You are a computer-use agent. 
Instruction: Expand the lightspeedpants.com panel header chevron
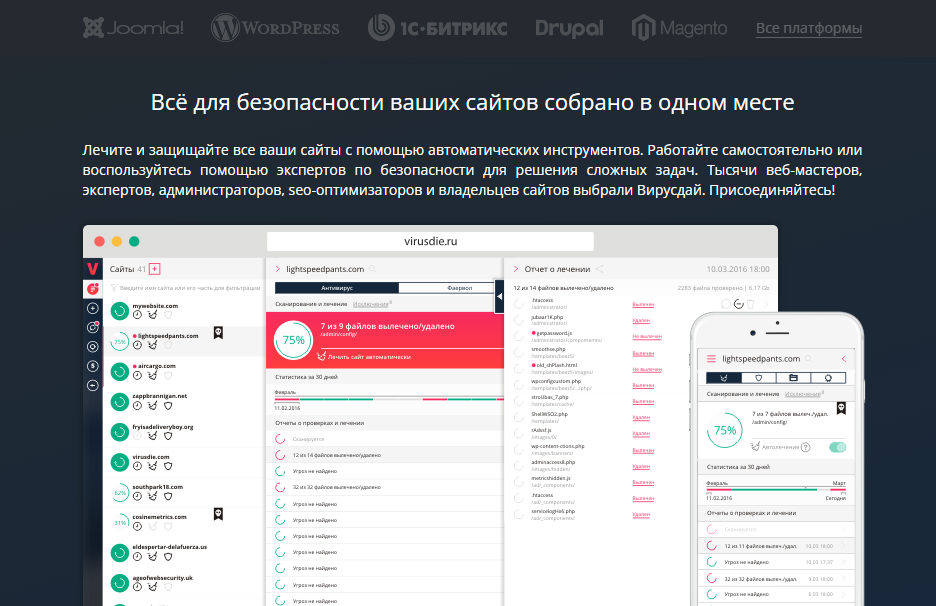pos(278,269)
